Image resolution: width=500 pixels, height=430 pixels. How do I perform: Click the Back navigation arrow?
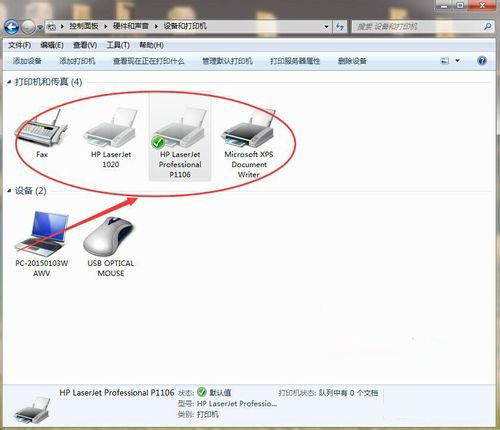(x=12, y=27)
